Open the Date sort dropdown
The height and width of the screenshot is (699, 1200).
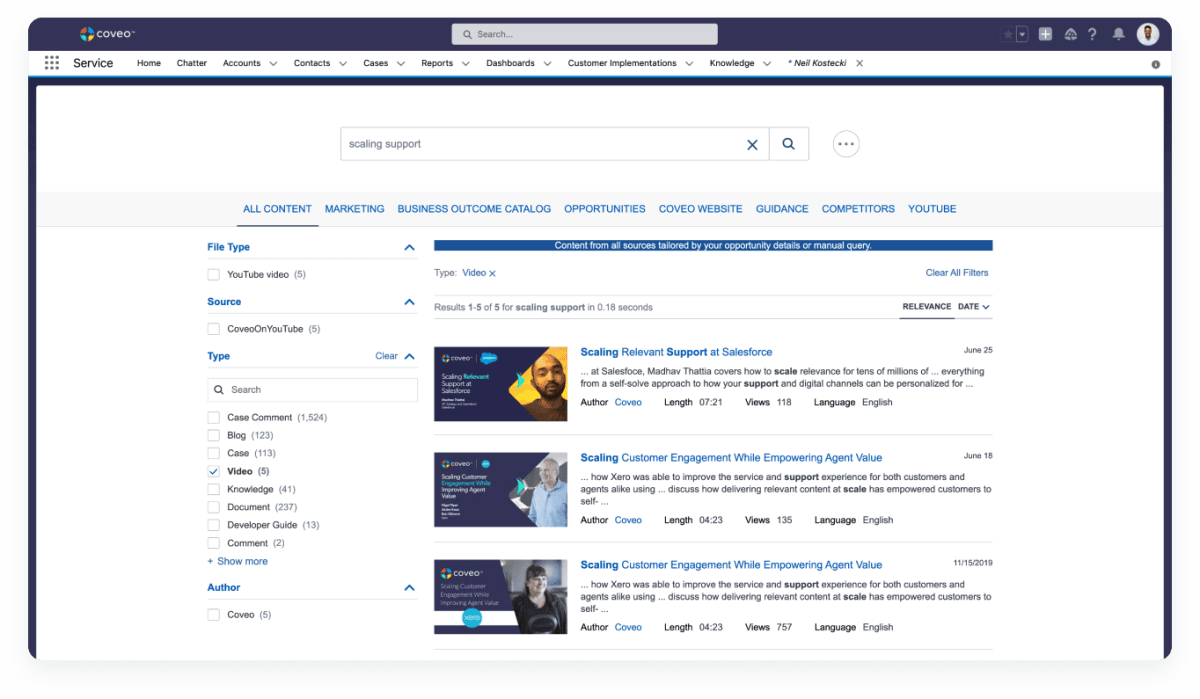pyautogui.click(x=974, y=307)
